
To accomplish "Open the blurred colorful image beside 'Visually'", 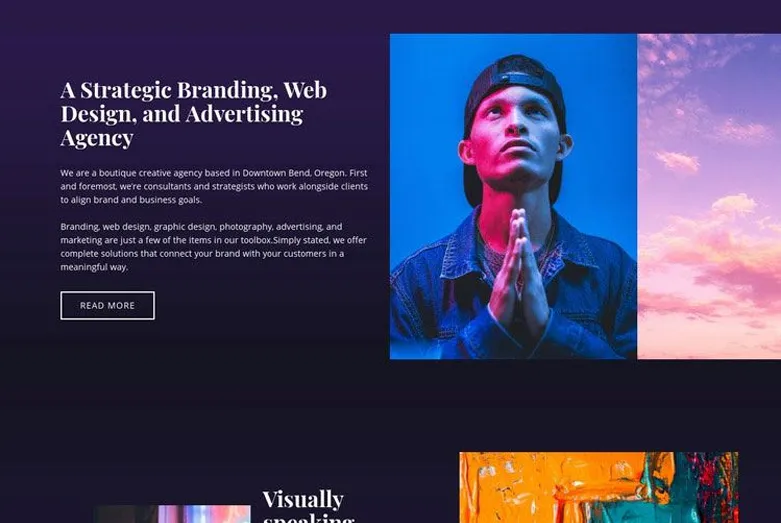I will [x=173, y=514].
